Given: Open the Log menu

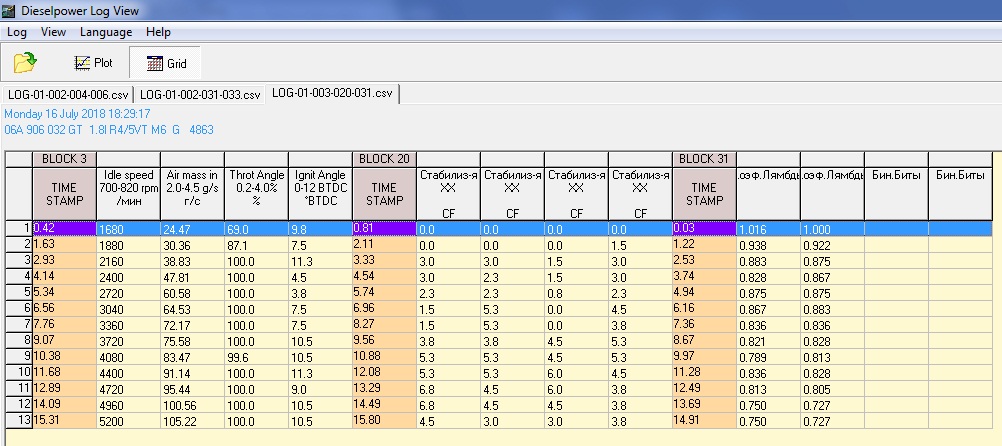Looking at the screenshot, I should (16, 32).
